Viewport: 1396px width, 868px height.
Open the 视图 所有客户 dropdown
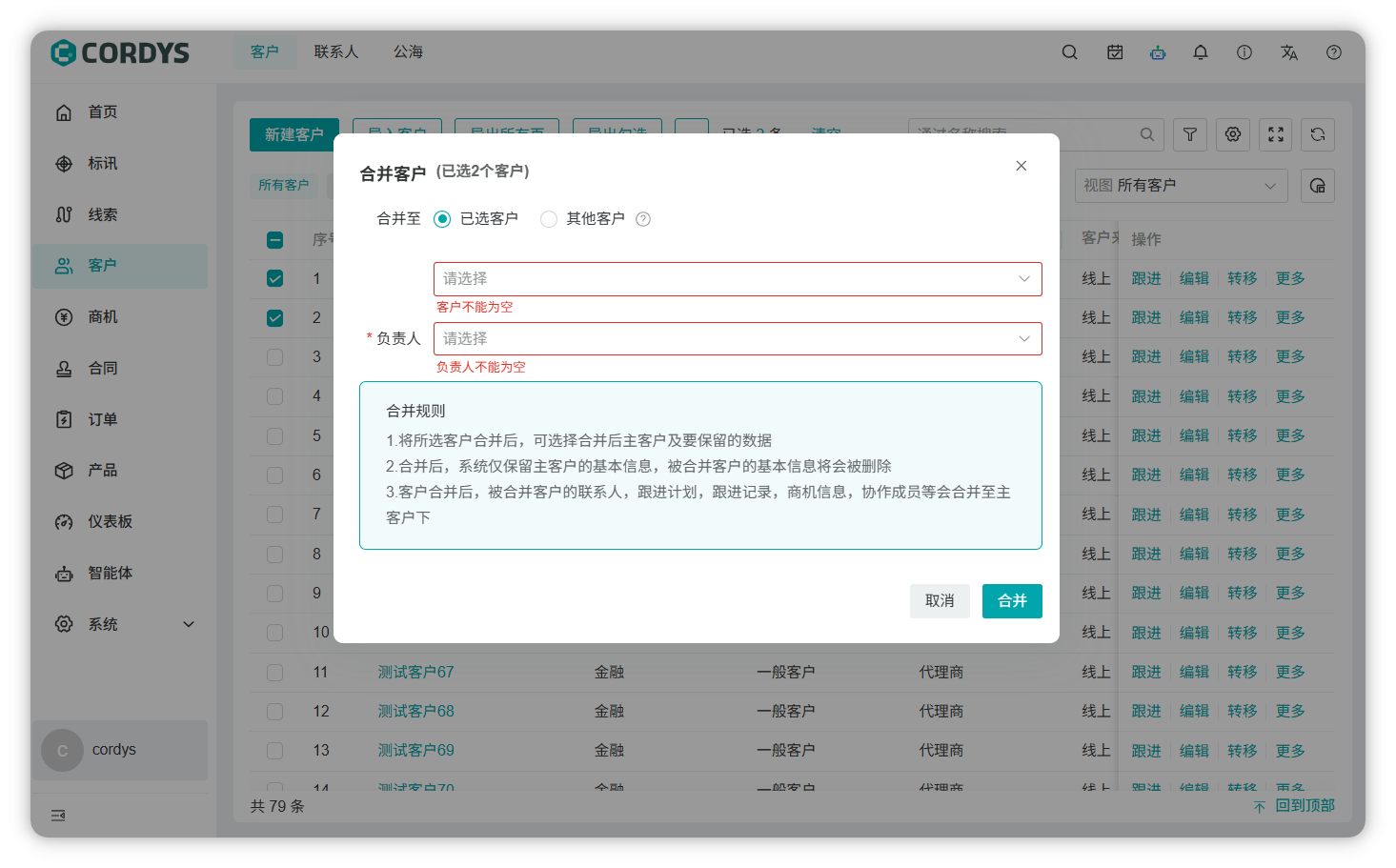(x=1182, y=186)
